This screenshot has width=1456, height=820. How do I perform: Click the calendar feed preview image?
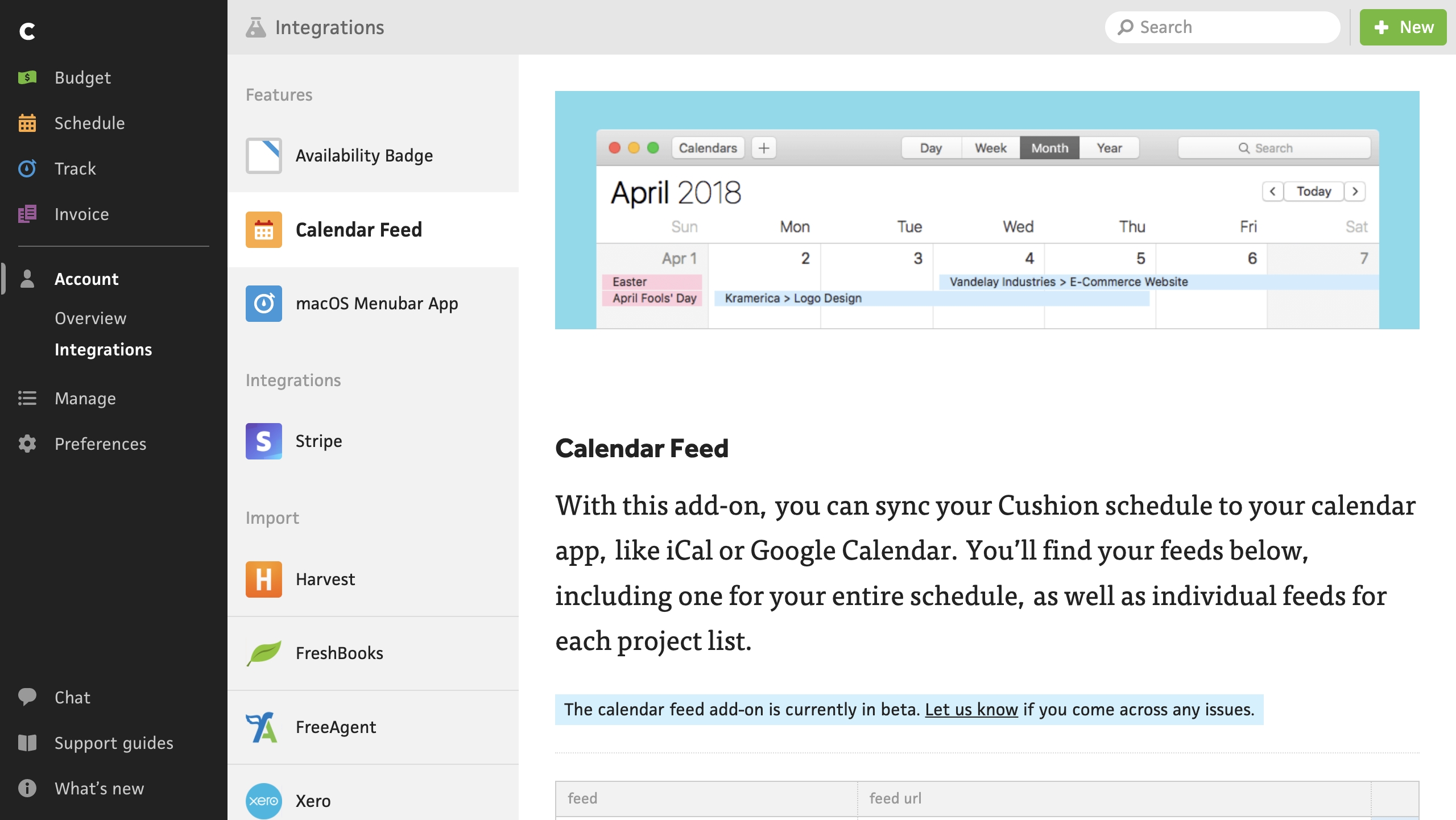pyautogui.click(x=987, y=210)
